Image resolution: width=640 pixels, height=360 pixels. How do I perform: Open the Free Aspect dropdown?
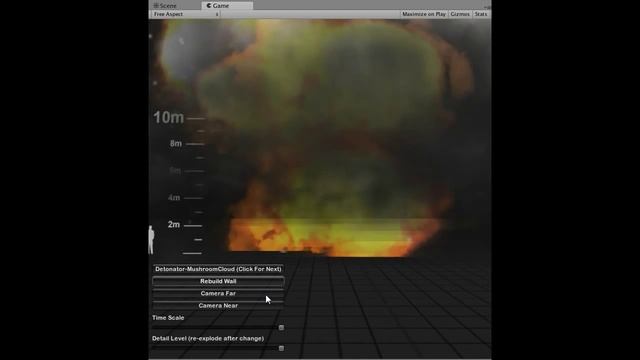point(186,14)
